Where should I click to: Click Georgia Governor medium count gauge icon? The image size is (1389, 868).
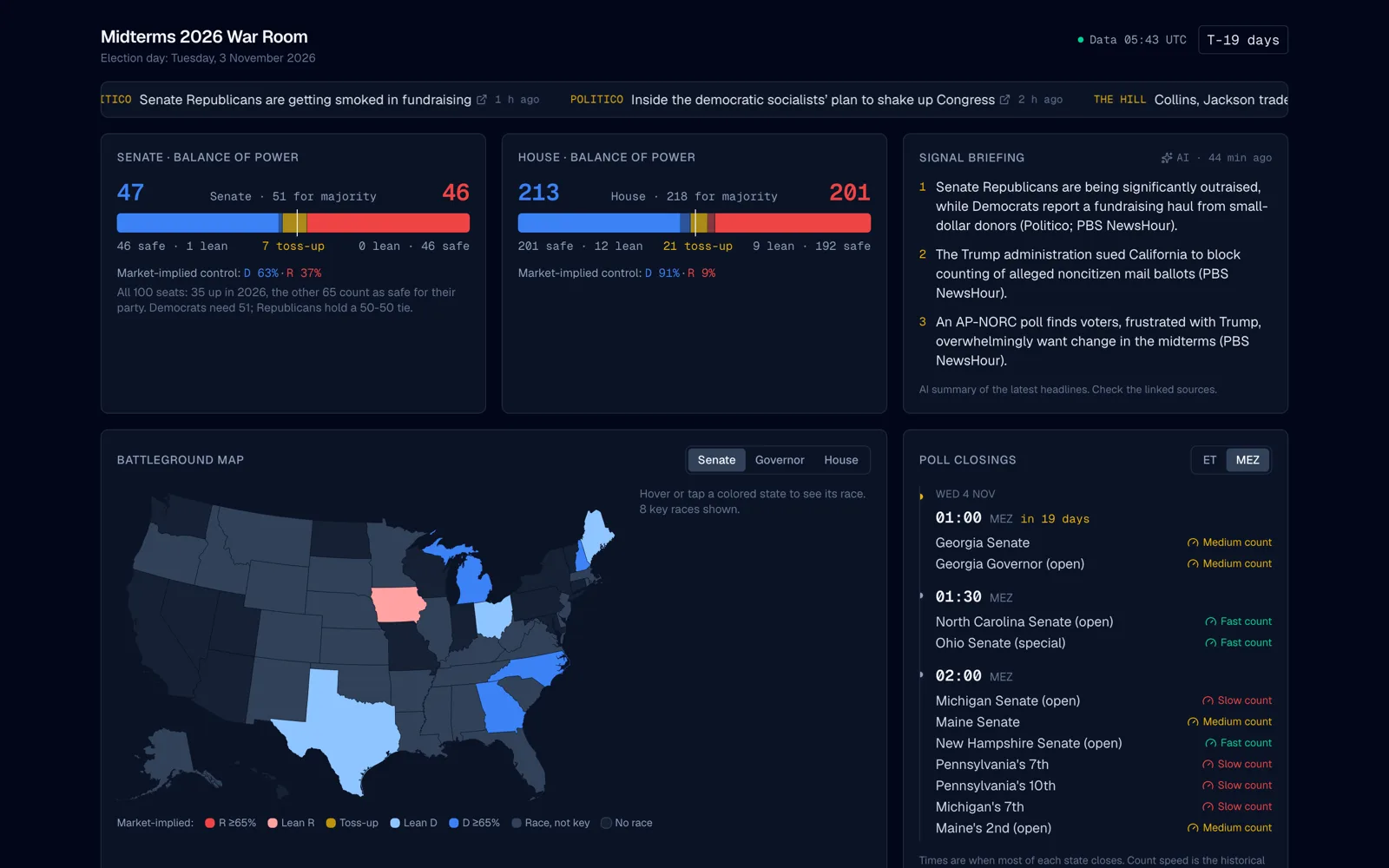pyautogui.click(x=1193, y=564)
